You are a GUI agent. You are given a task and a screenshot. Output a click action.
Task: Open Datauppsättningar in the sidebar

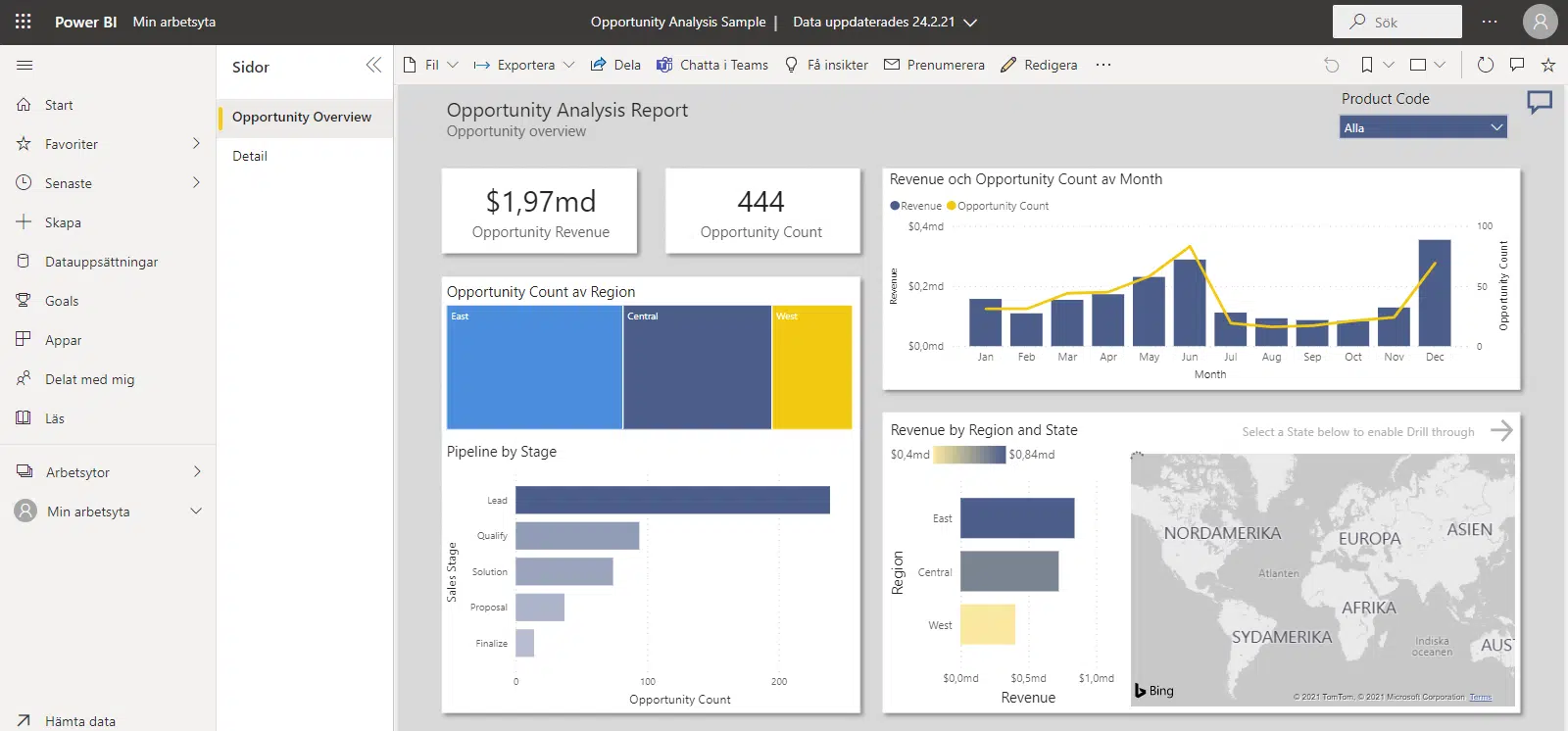pyautogui.click(x=101, y=262)
